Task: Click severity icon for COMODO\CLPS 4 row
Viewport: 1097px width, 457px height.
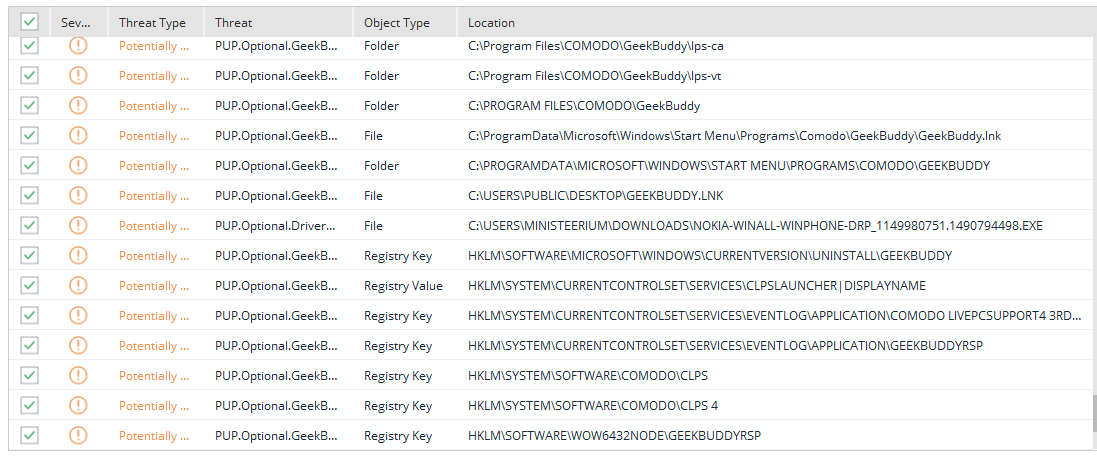Action: [x=78, y=406]
